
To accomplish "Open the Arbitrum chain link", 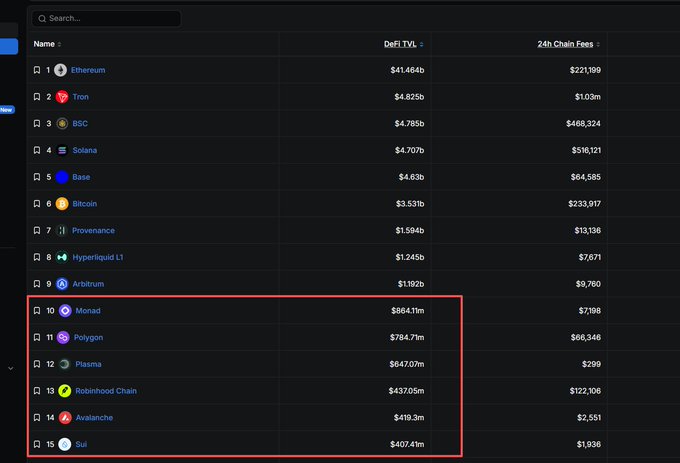I will [88, 284].
